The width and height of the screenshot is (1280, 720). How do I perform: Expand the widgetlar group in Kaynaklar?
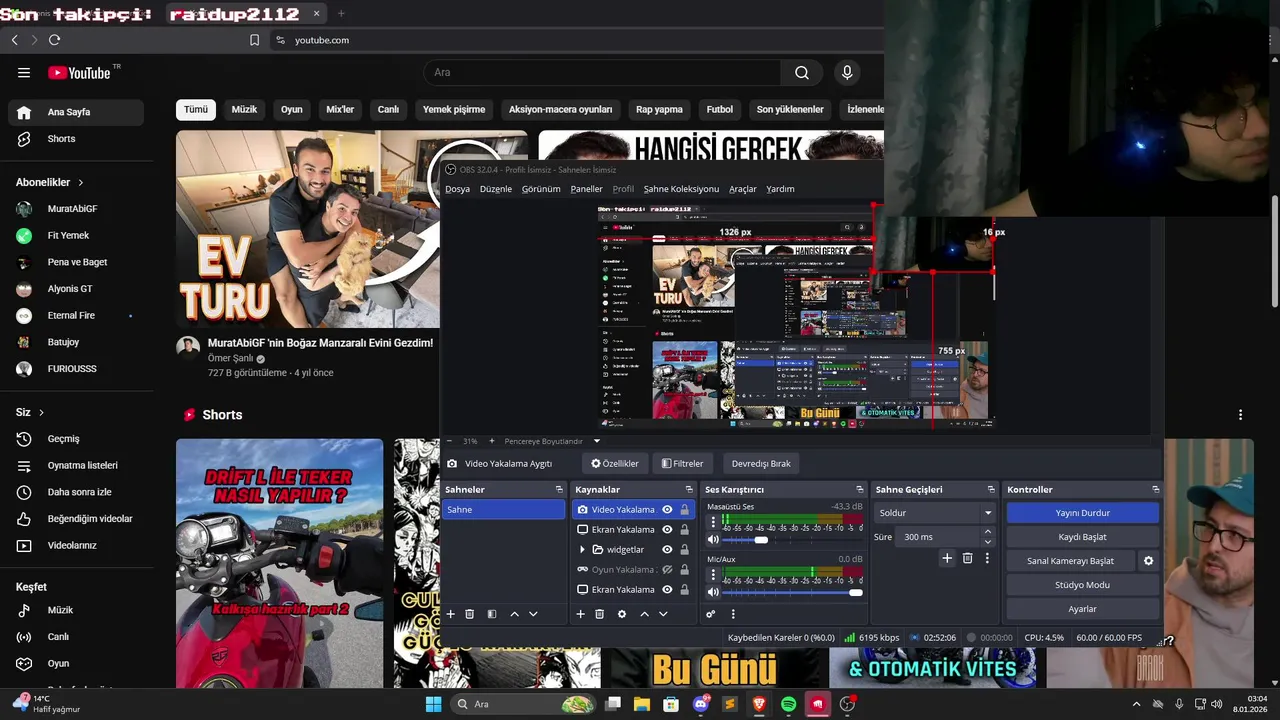(582, 549)
